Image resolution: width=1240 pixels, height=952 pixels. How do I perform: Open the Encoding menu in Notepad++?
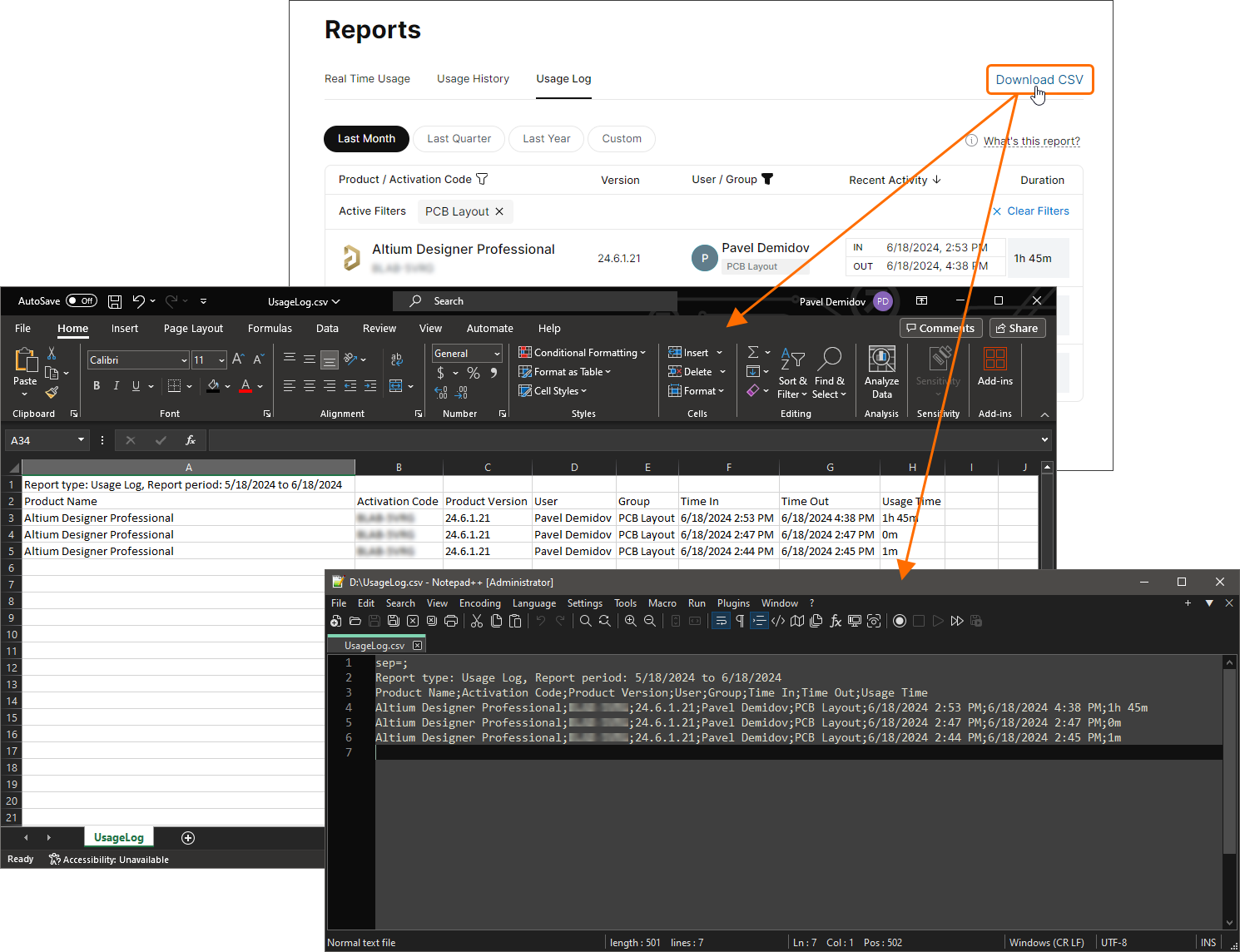click(x=479, y=602)
